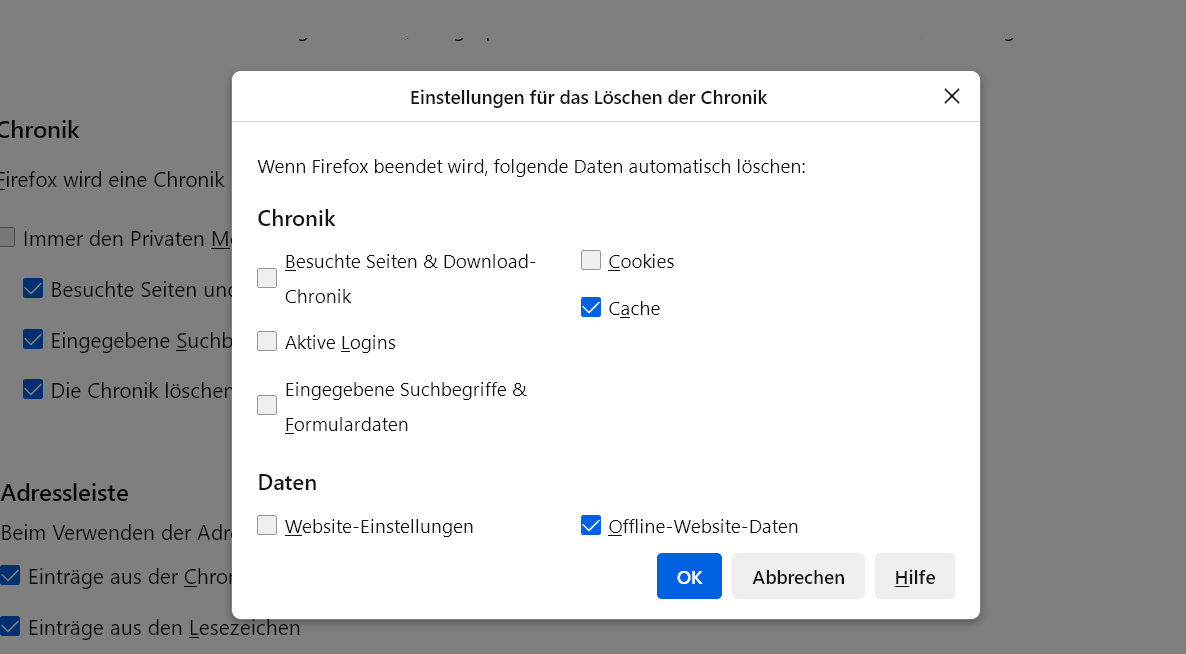The height and width of the screenshot is (654, 1186).
Task: Check the Aktive Logins option
Action: click(x=267, y=341)
